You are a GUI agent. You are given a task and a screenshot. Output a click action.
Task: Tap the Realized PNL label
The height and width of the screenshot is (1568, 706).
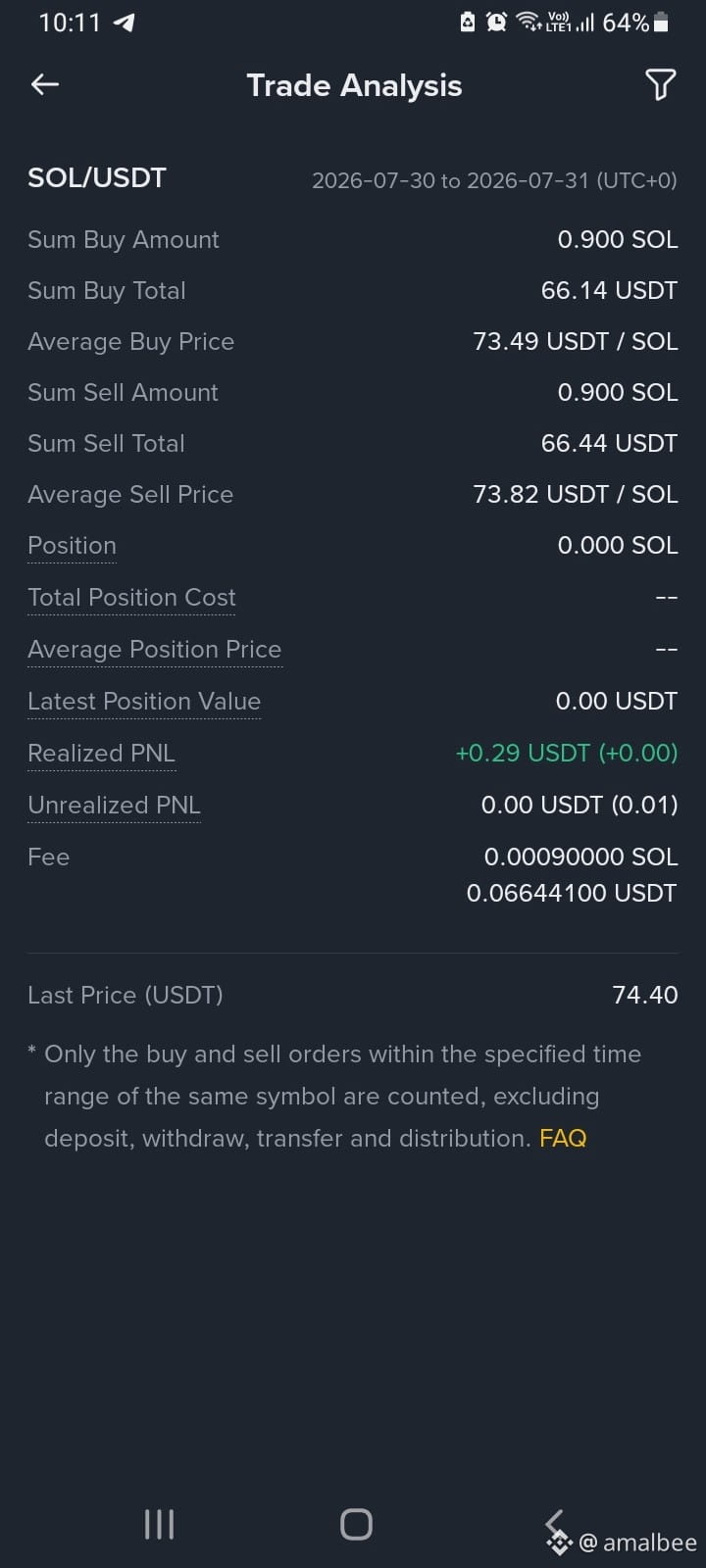click(x=101, y=754)
